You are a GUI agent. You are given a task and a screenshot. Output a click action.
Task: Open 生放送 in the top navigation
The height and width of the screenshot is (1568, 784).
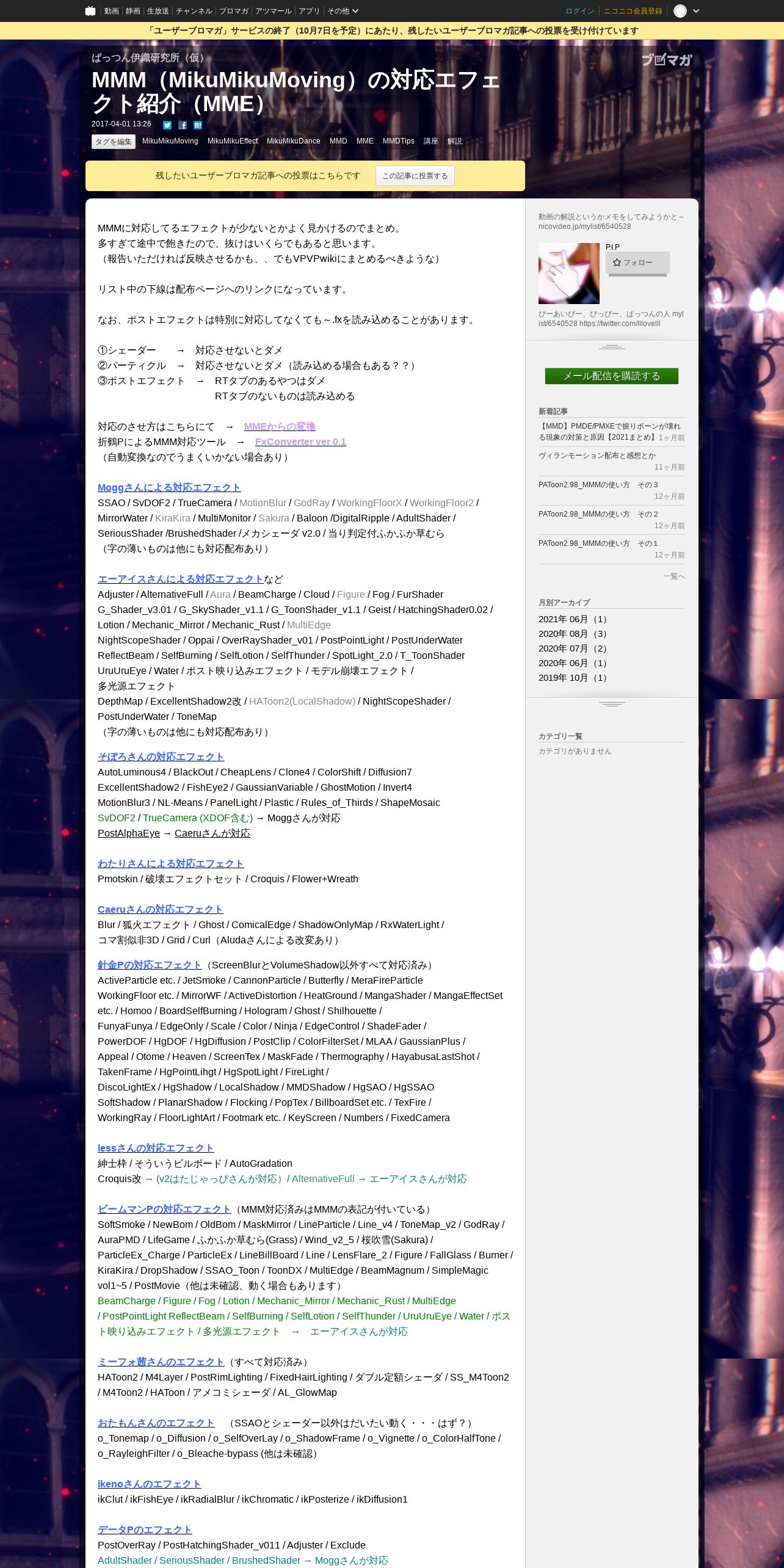coord(158,11)
